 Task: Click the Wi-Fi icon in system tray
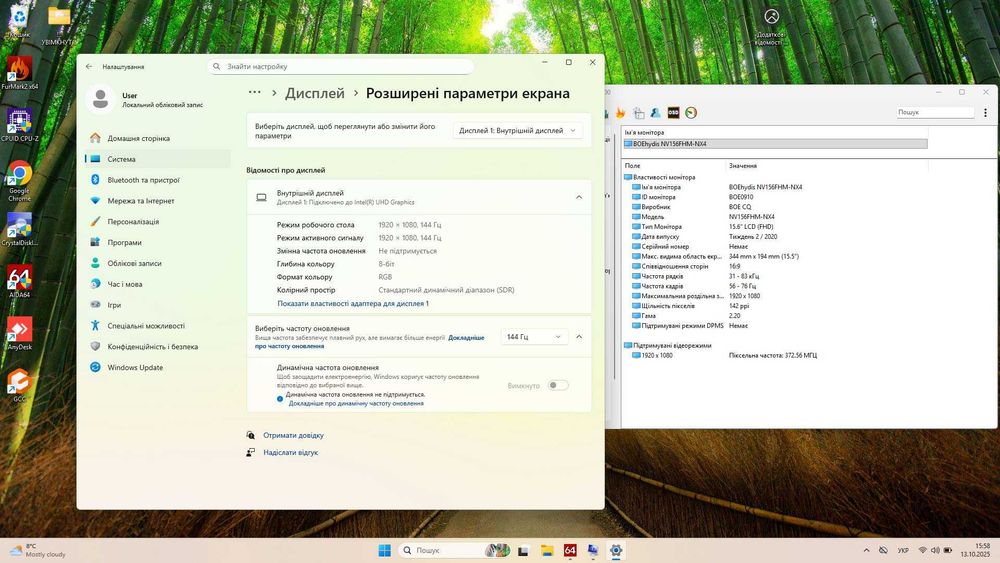point(922,550)
